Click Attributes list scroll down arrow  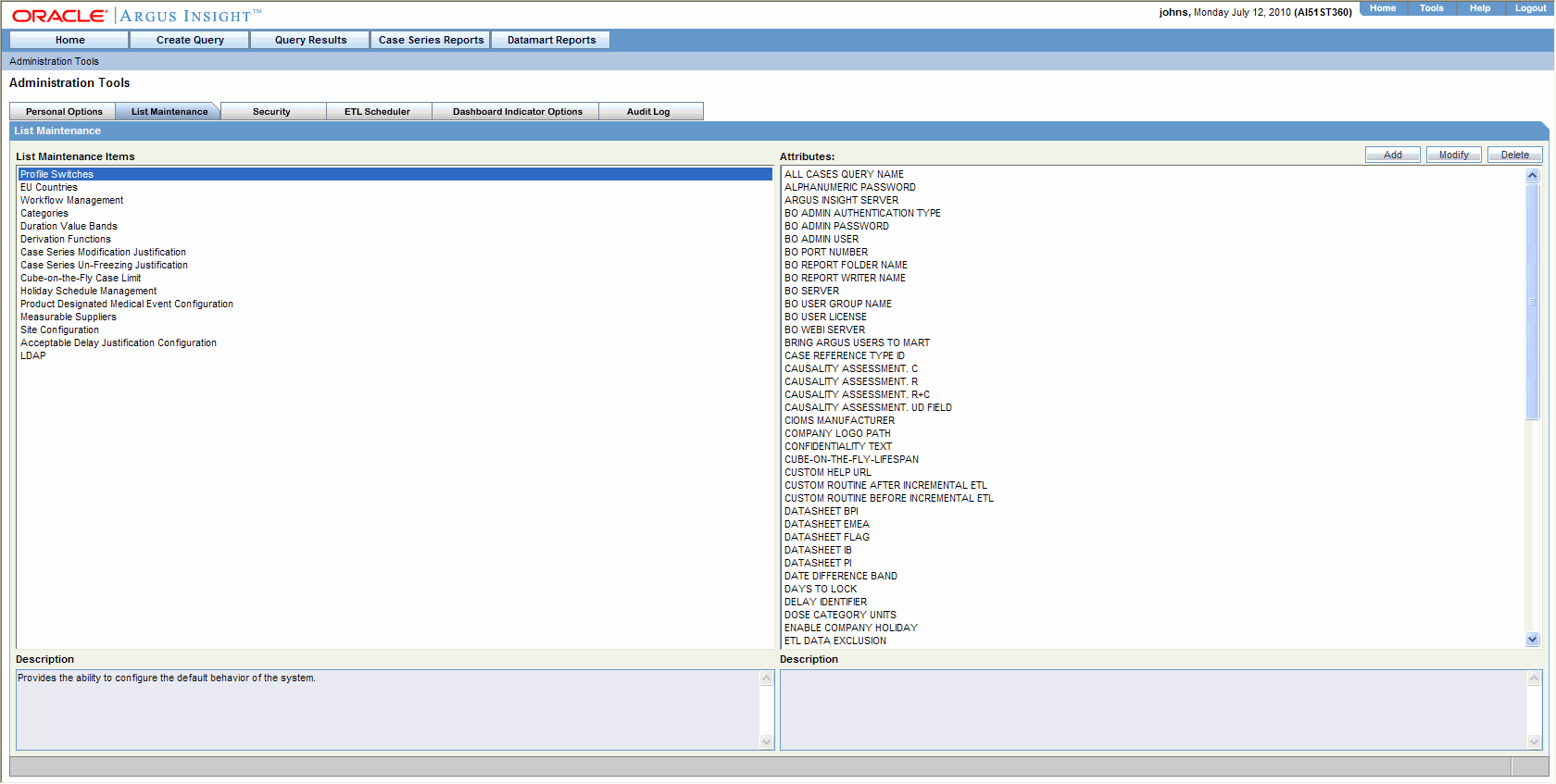[x=1532, y=639]
